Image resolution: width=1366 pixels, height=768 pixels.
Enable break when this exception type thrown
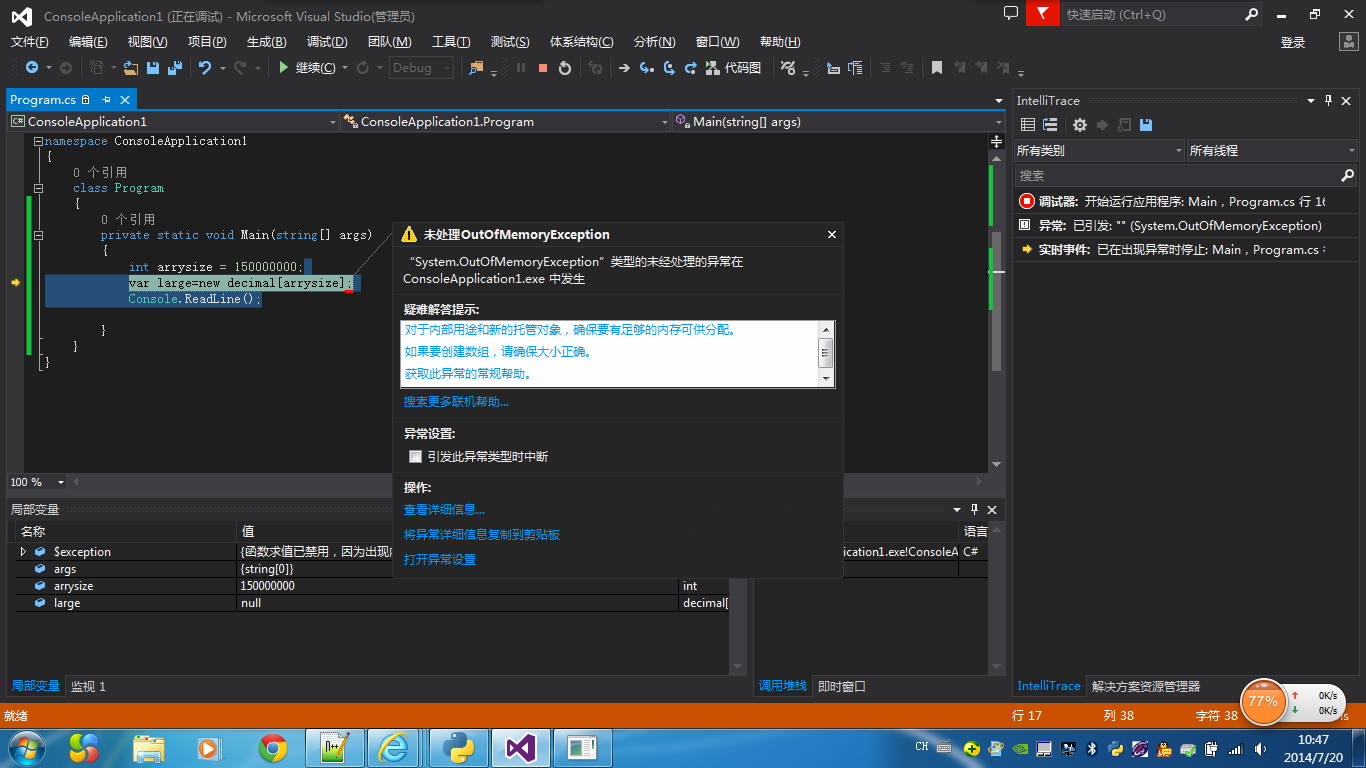coord(415,456)
